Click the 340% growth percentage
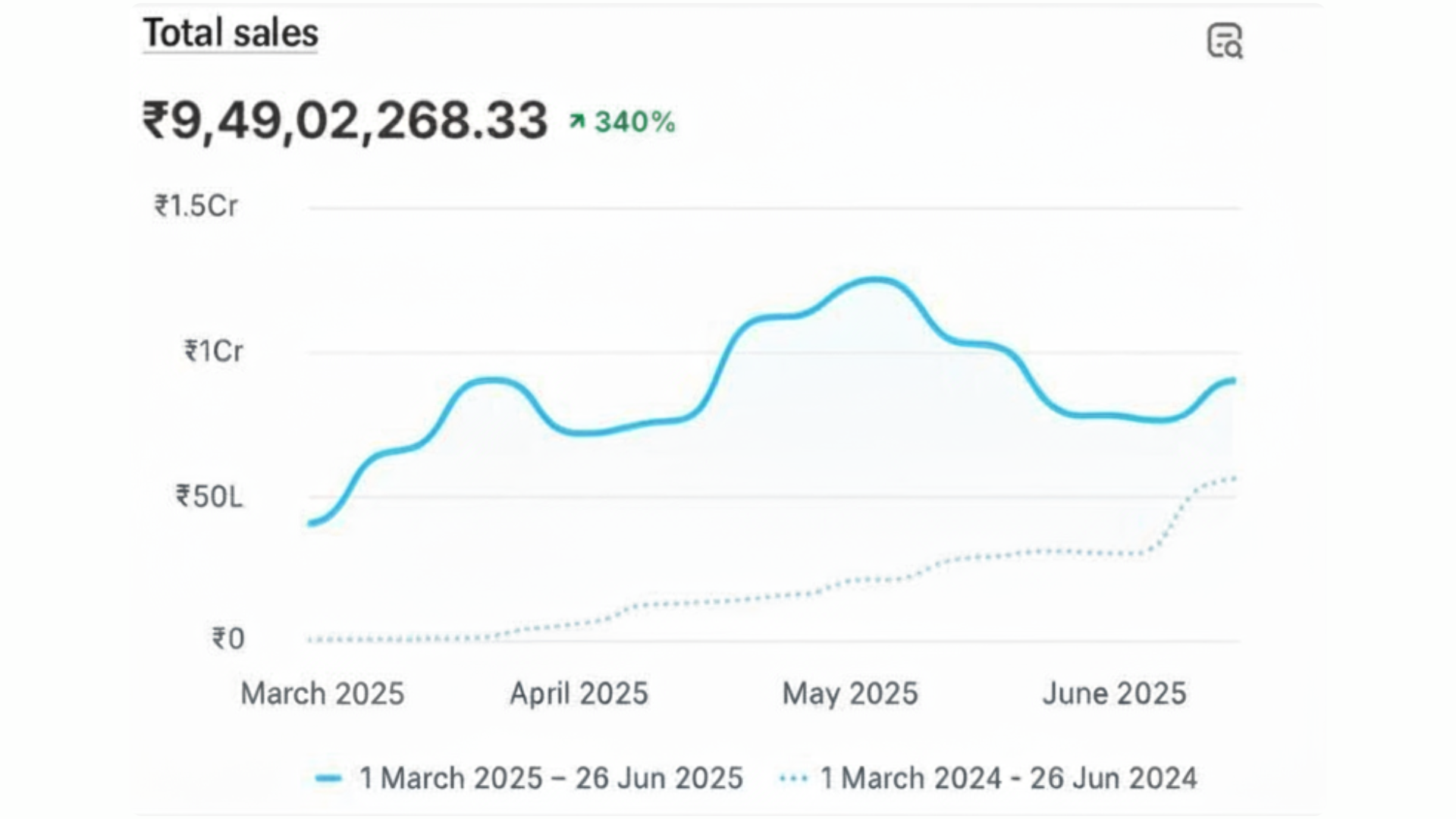This screenshot has height=819, width=1456. [x=635, y=121]
